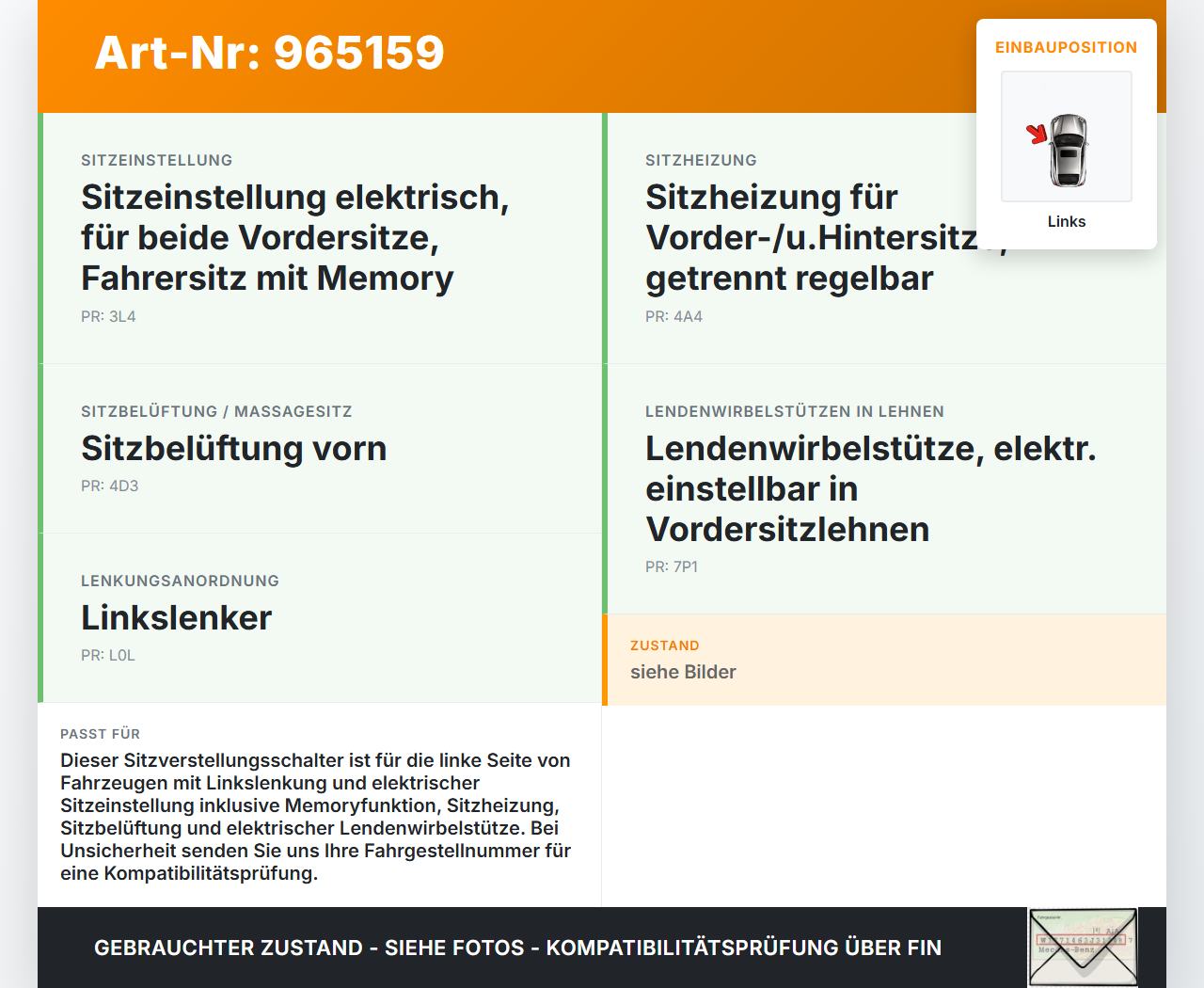Expand the Zustand 'siehe Bilder' section

(x=683, y=672)
